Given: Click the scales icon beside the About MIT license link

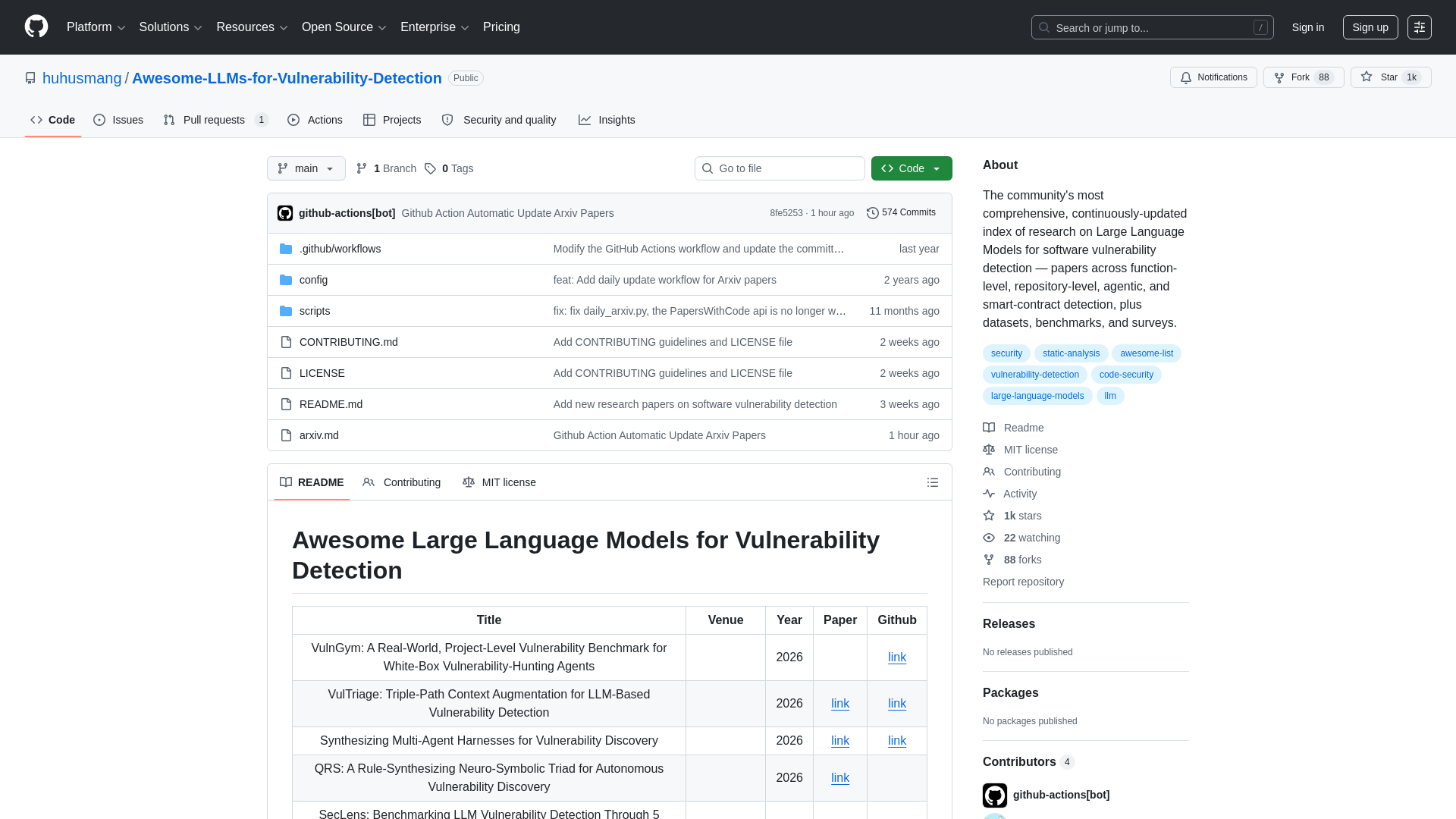Looking at the screenshot, I should coord(989,450).
